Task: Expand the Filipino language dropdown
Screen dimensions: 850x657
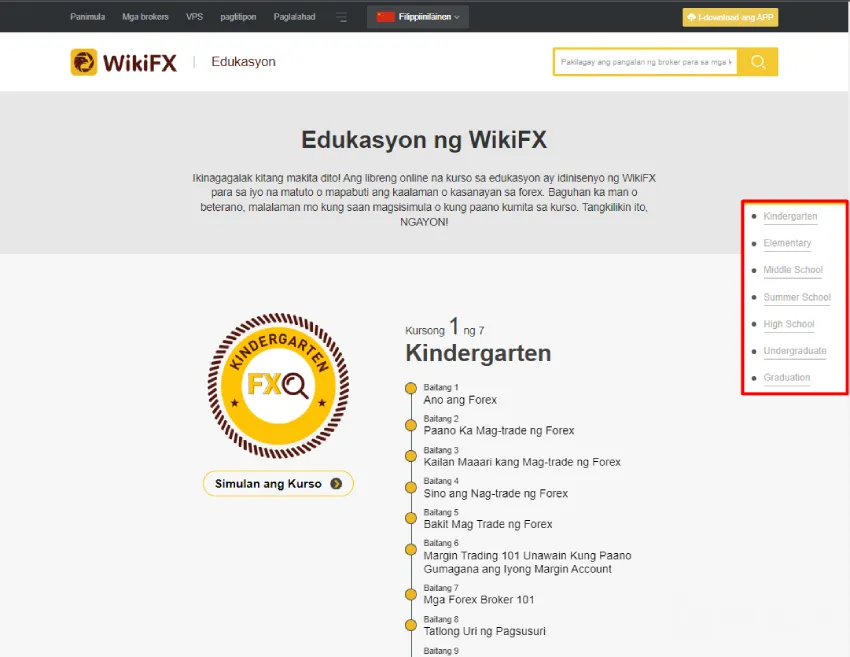Action: coord(418,17)
